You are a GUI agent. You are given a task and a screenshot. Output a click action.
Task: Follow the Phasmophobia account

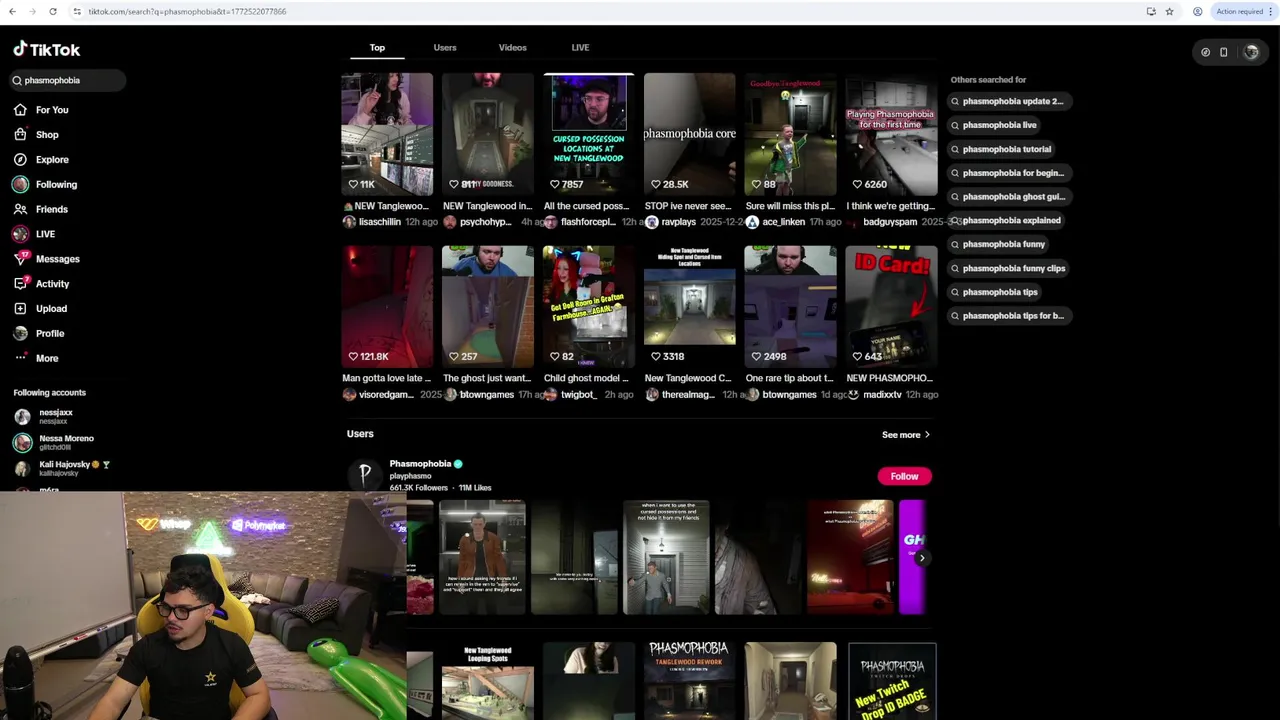pyautogui.click(x=904, y=476)
